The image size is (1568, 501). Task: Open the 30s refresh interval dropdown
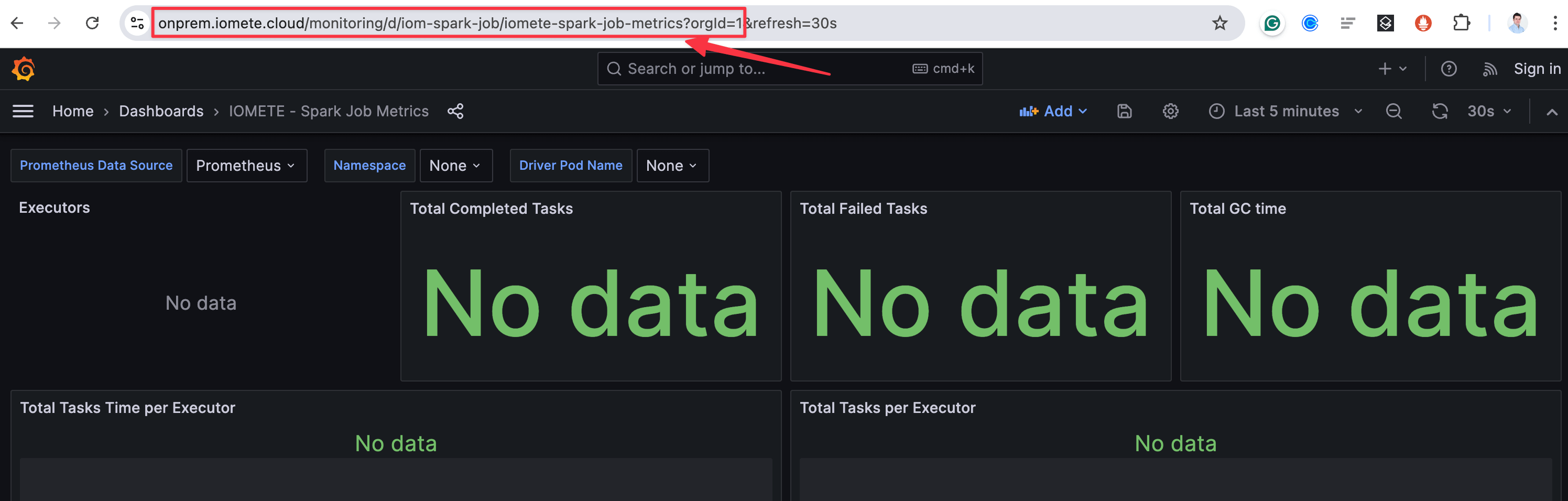[1489, 112]
